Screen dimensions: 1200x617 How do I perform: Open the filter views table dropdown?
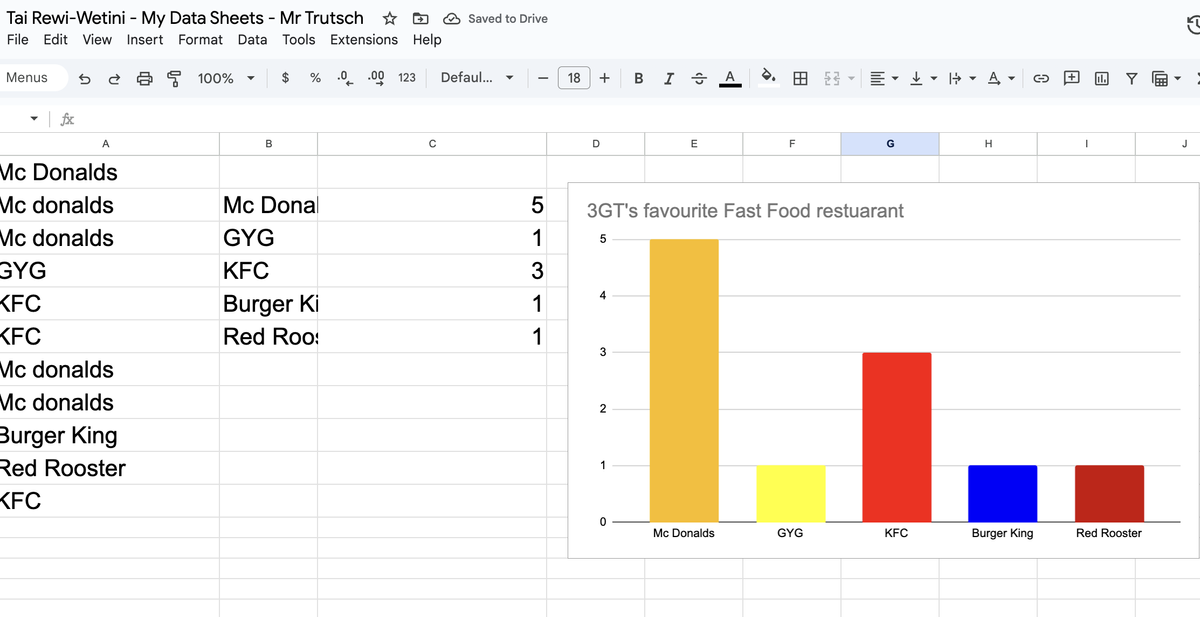click(1167, 78)
